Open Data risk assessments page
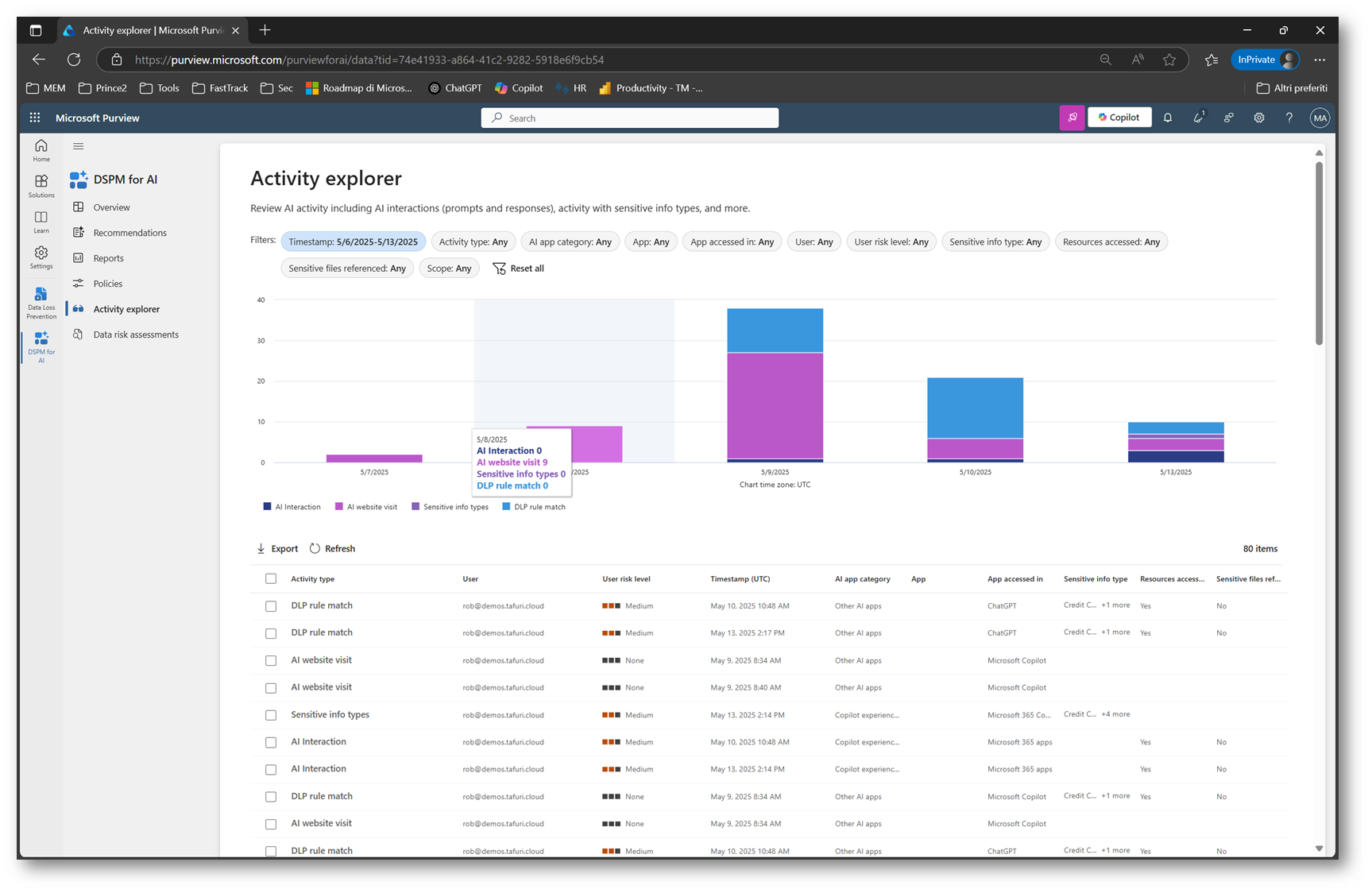The height and width of the screenshot is (893, 1372). [136, 334]
